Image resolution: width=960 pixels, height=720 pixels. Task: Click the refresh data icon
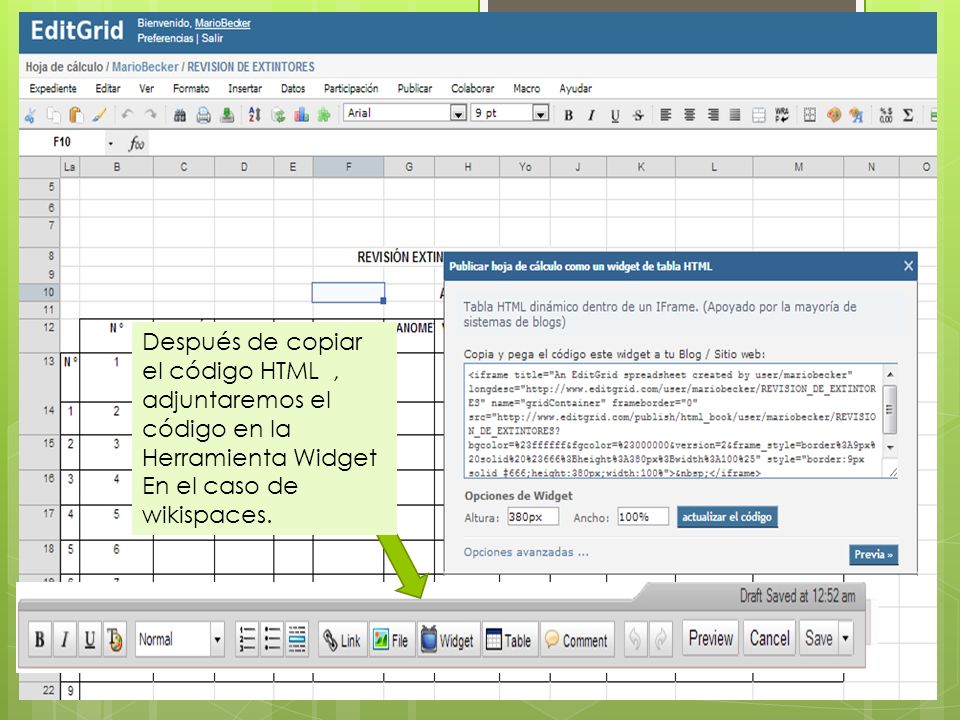click(278, 114)
